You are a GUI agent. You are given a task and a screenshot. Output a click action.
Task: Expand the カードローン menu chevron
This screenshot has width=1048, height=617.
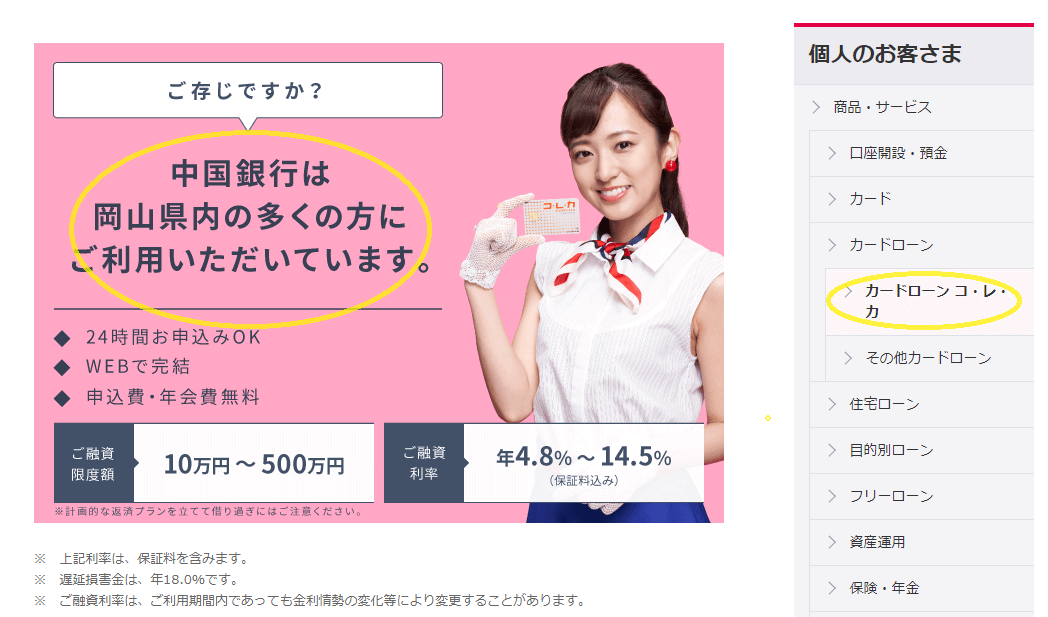832,245
